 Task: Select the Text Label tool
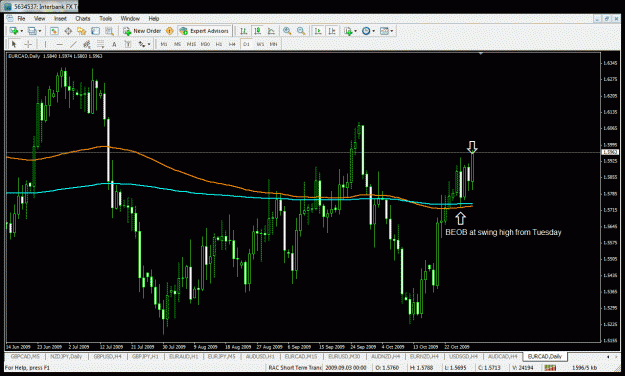click(128, 44)
